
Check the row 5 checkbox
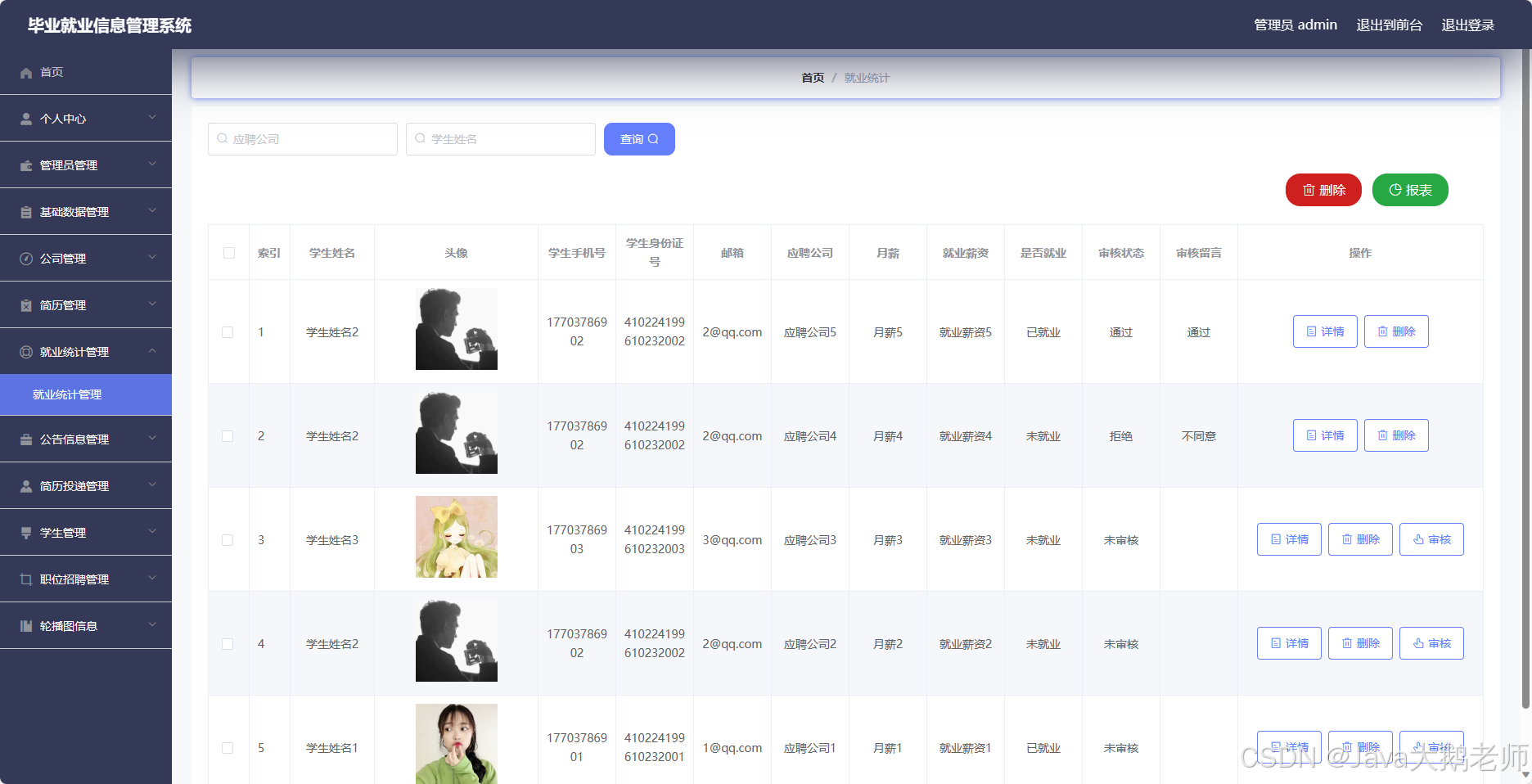228,748
